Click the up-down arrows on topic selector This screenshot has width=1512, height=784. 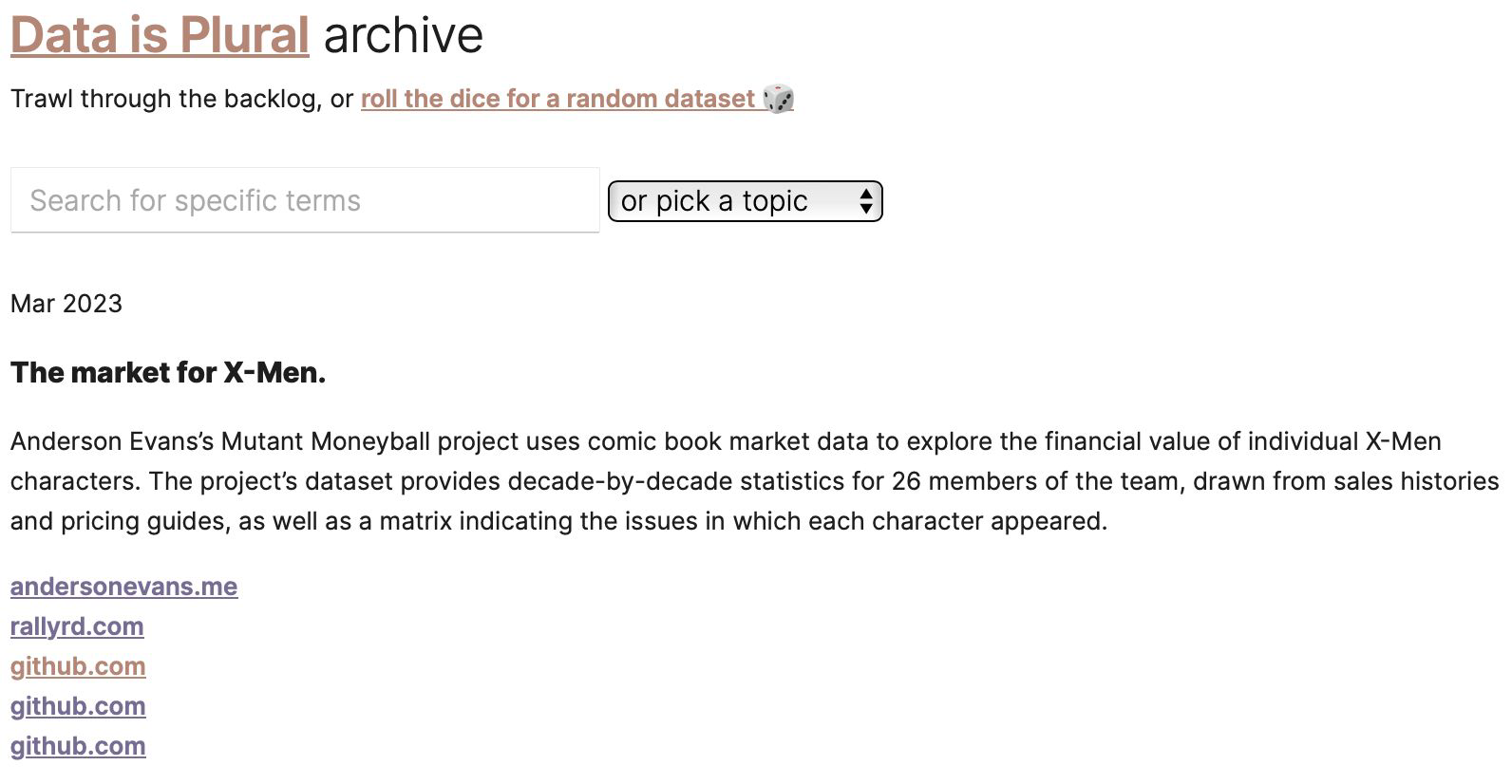click(865, 201)
